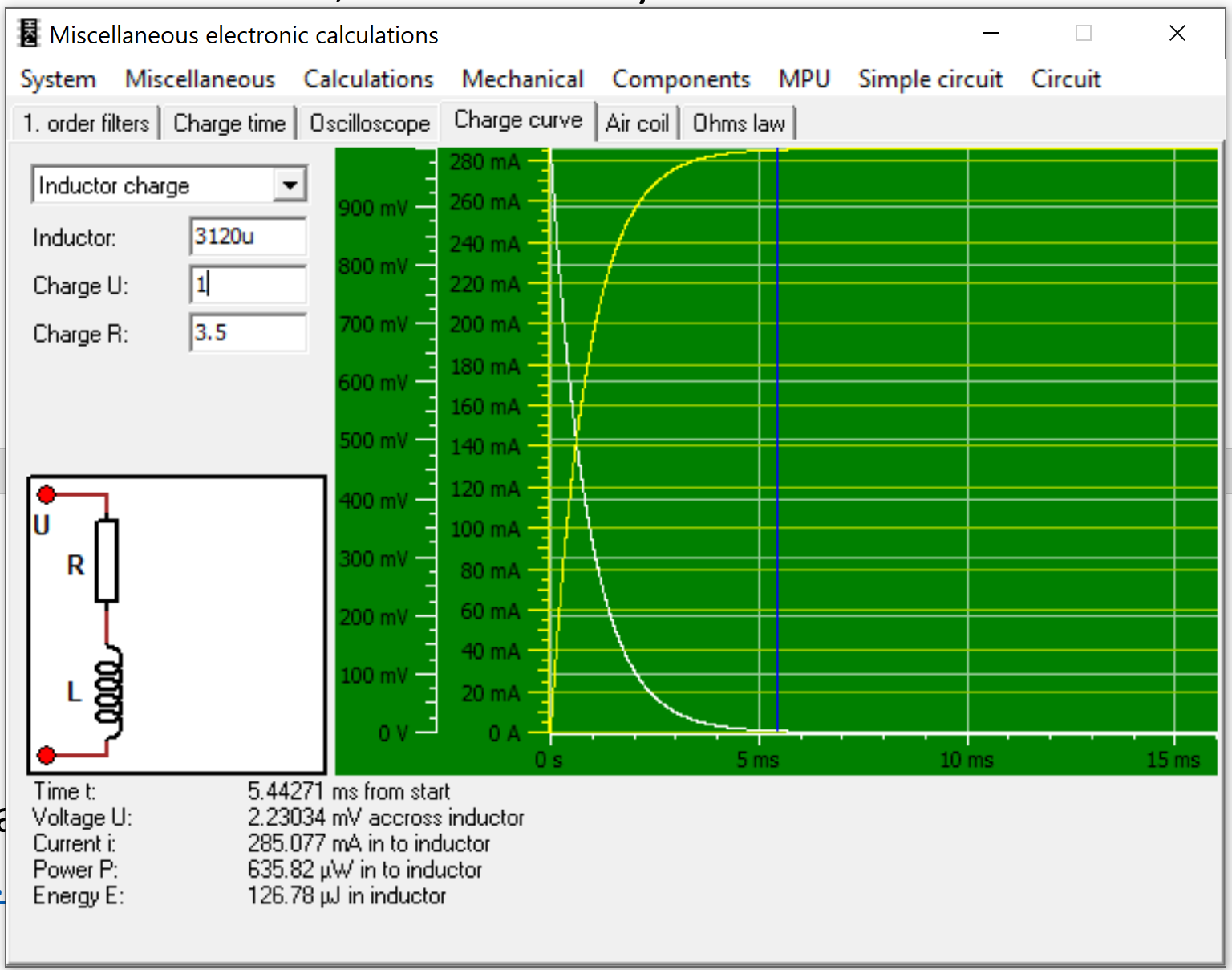Click the Current i value 285.077 mA
Screen dimensions: 1232x970
(x=304, y=844)
